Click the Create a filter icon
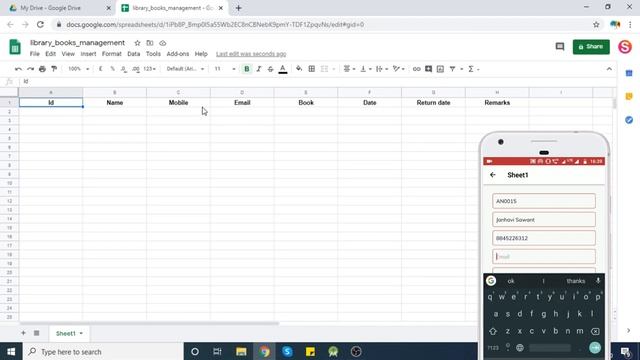The image size is (640, 360). 452,69
